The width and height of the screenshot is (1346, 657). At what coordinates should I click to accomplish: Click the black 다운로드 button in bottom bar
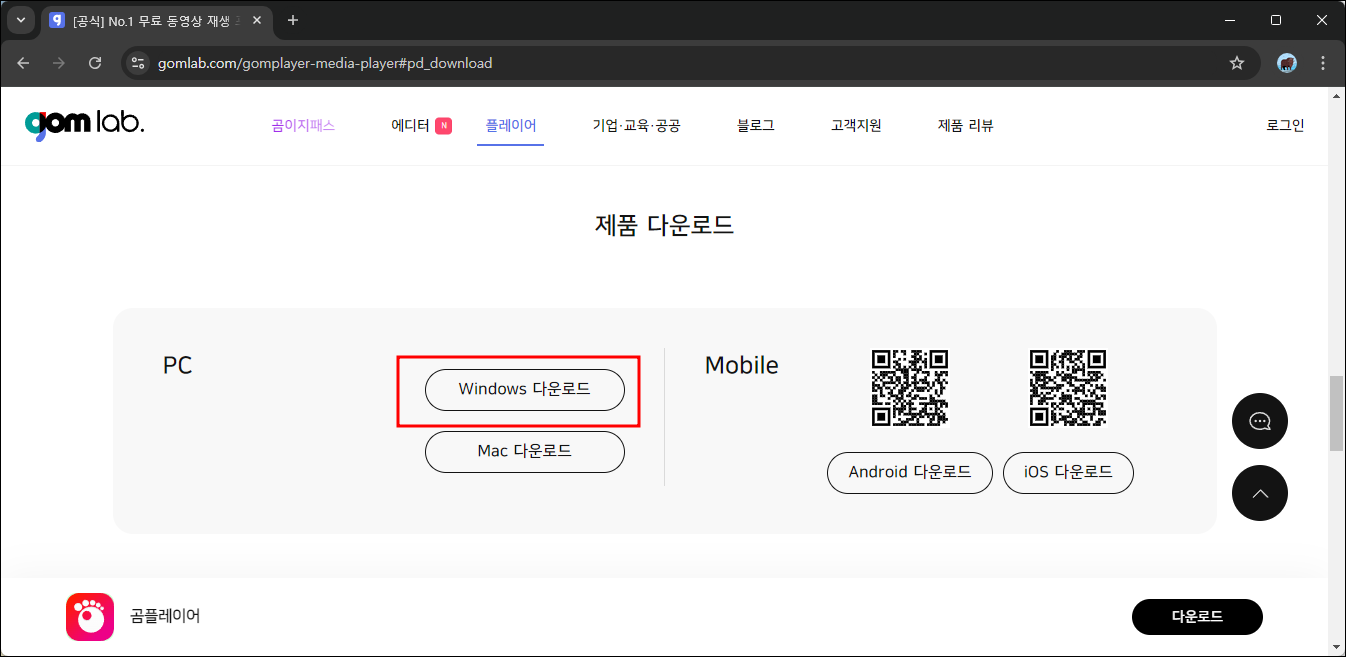point(1197,617)
